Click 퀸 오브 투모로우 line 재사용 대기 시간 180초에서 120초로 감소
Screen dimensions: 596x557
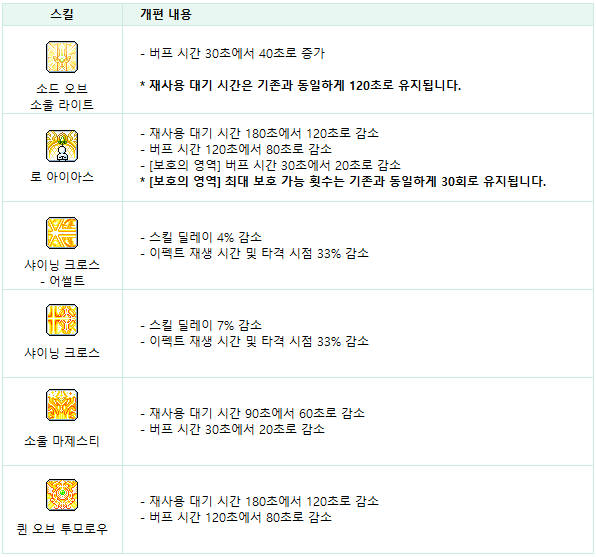click(260, 501)
